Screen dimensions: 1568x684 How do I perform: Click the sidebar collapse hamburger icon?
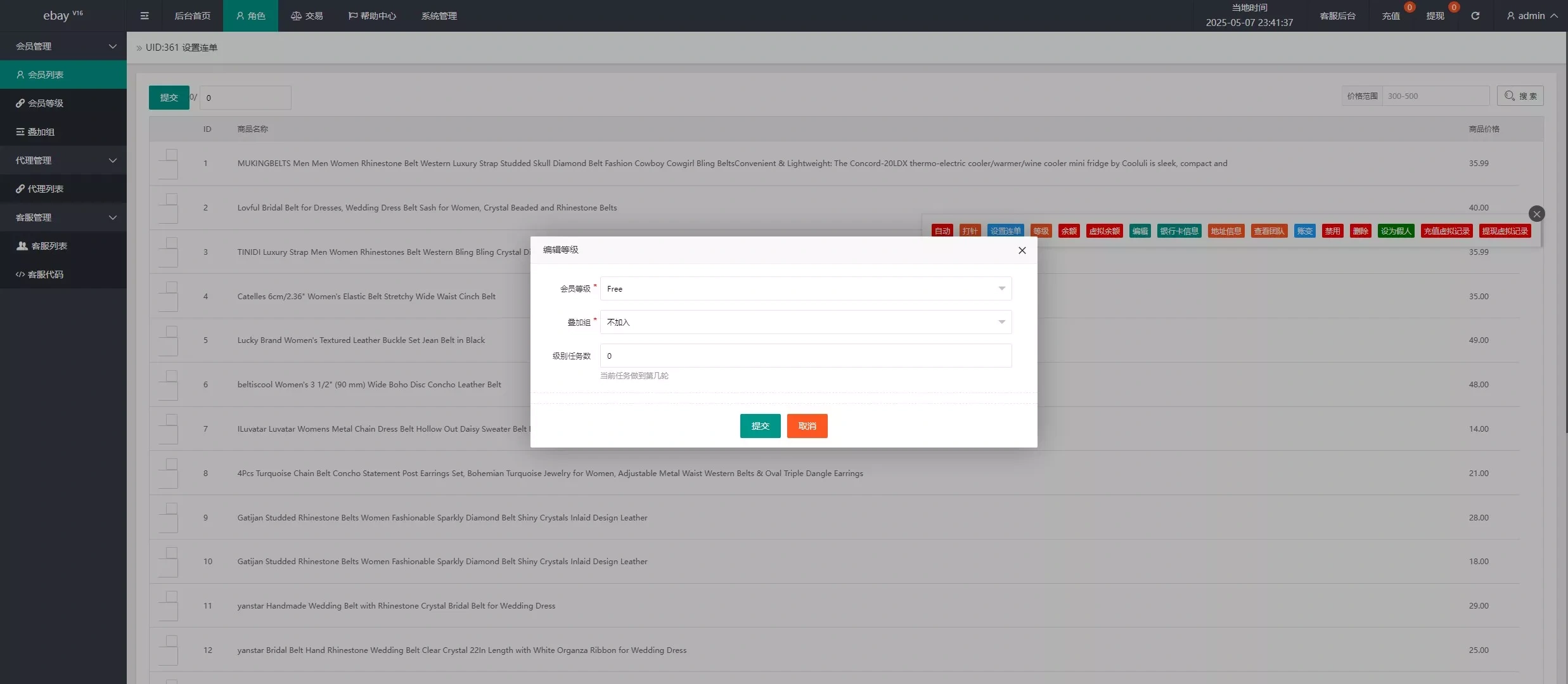[x=145, y=16]
